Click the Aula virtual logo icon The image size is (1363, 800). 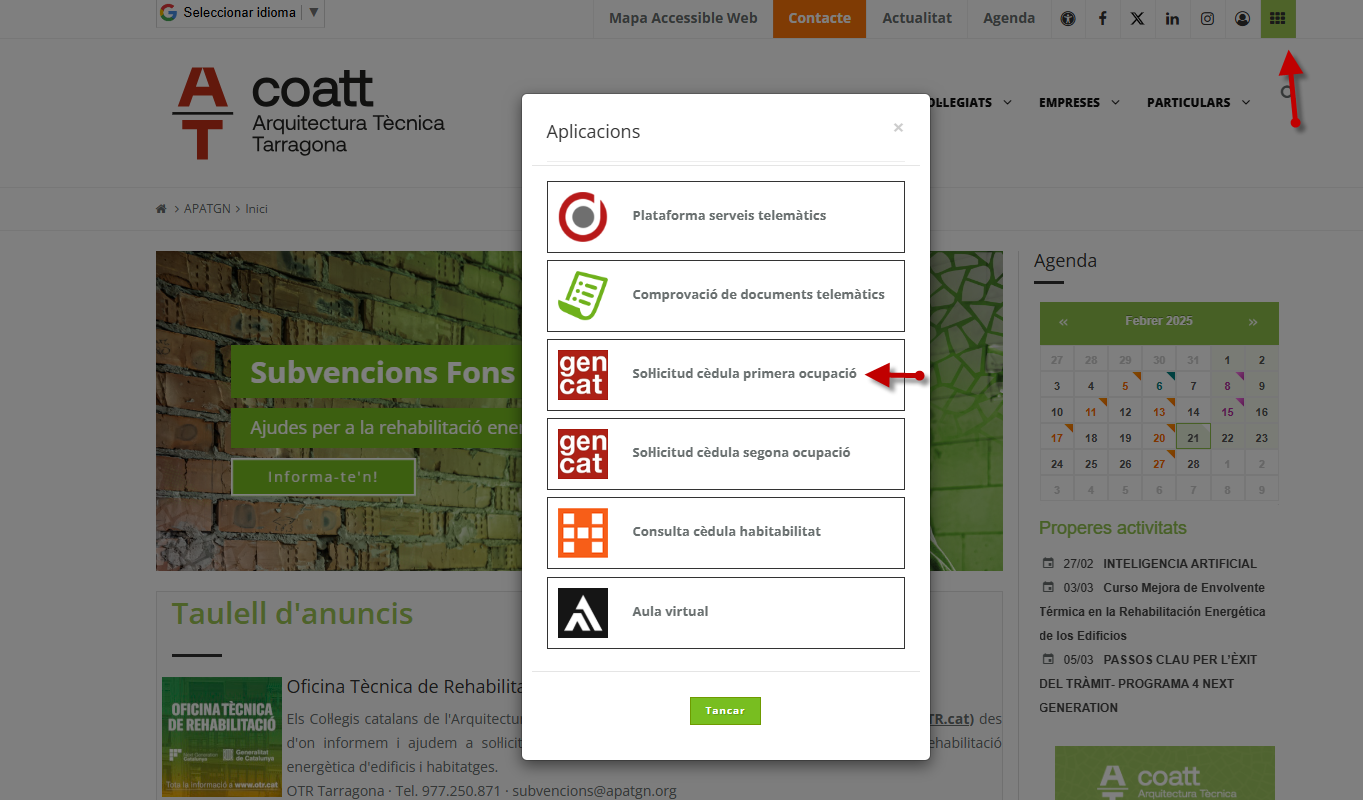point(582,613)
